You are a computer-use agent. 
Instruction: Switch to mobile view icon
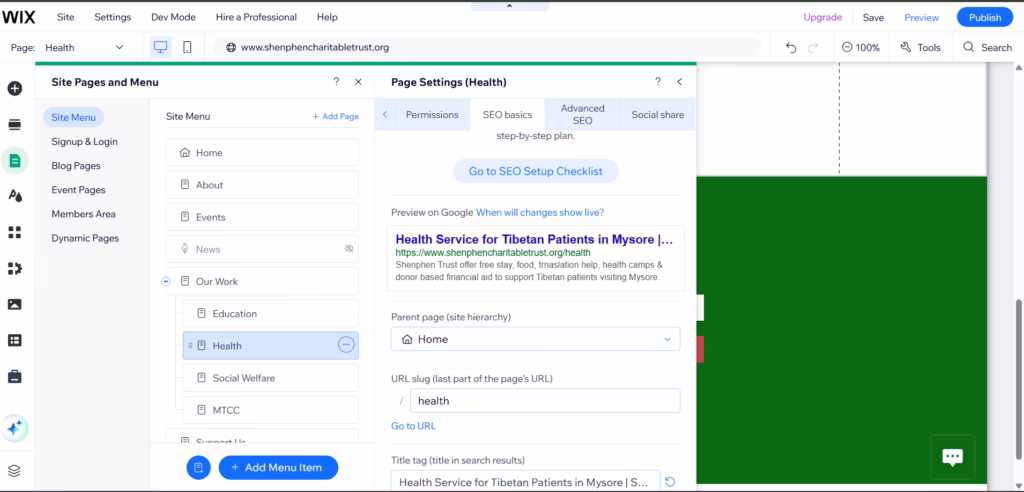click(187, 47)
